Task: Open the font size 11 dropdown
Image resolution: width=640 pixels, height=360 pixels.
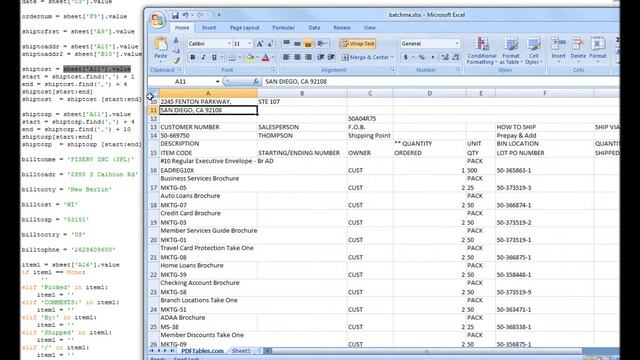Action: (250, 44)
